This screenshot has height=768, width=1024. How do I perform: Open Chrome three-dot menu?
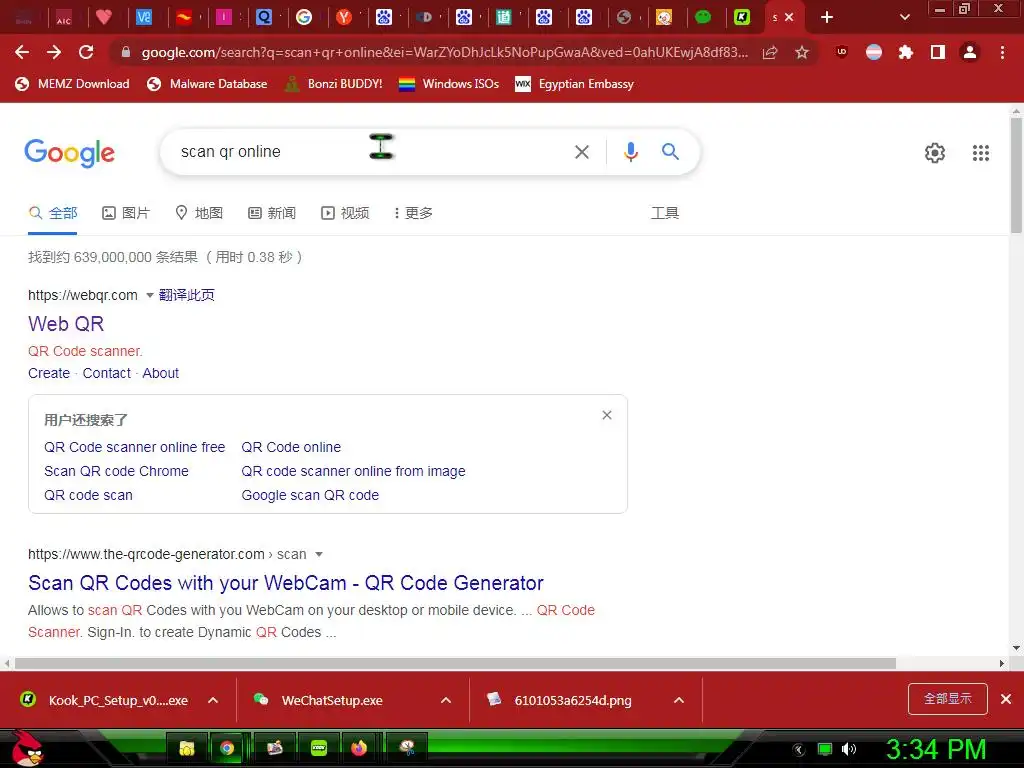pyautogui.click(x=1002, y=52)
